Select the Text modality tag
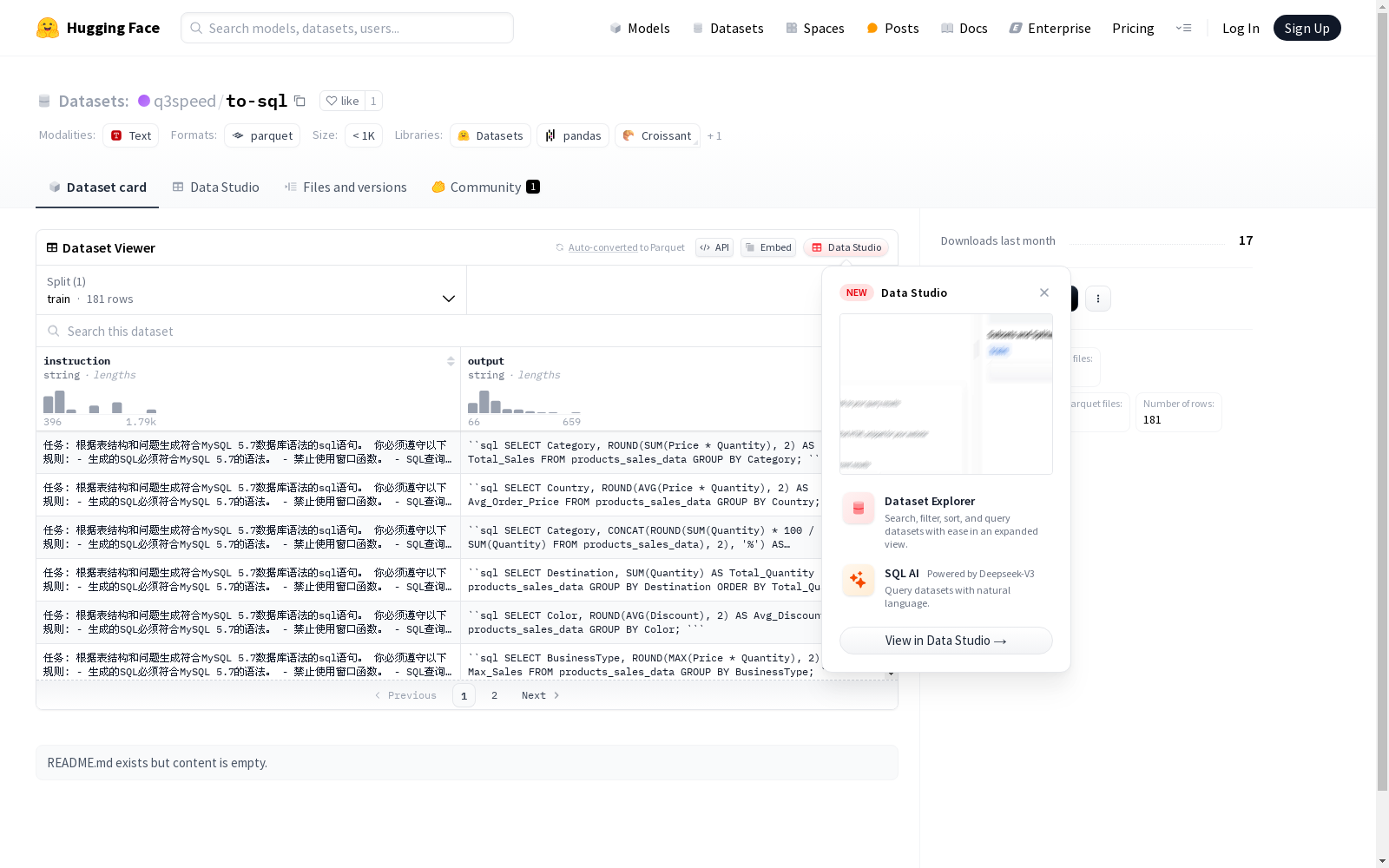The width and height of the screenshot is (1389, 868). point(131,135)
